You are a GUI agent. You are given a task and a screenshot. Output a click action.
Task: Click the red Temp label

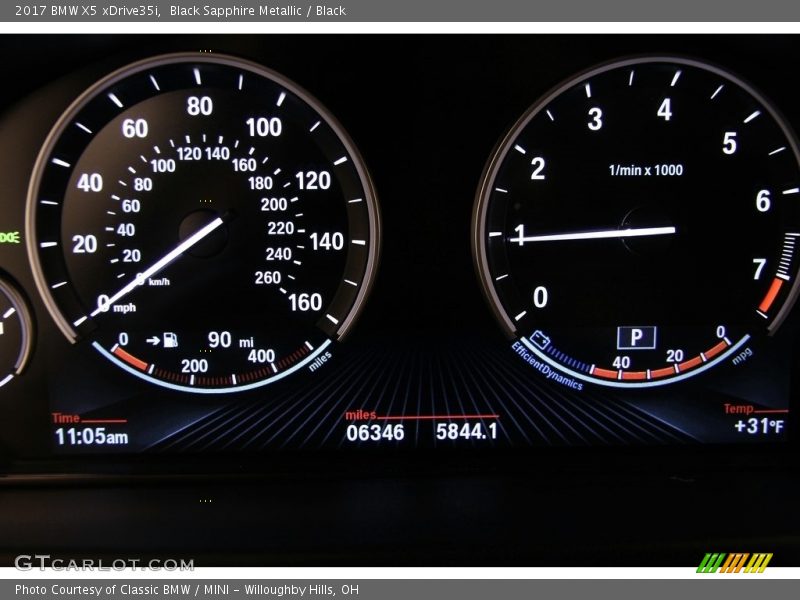pos(738,409)
